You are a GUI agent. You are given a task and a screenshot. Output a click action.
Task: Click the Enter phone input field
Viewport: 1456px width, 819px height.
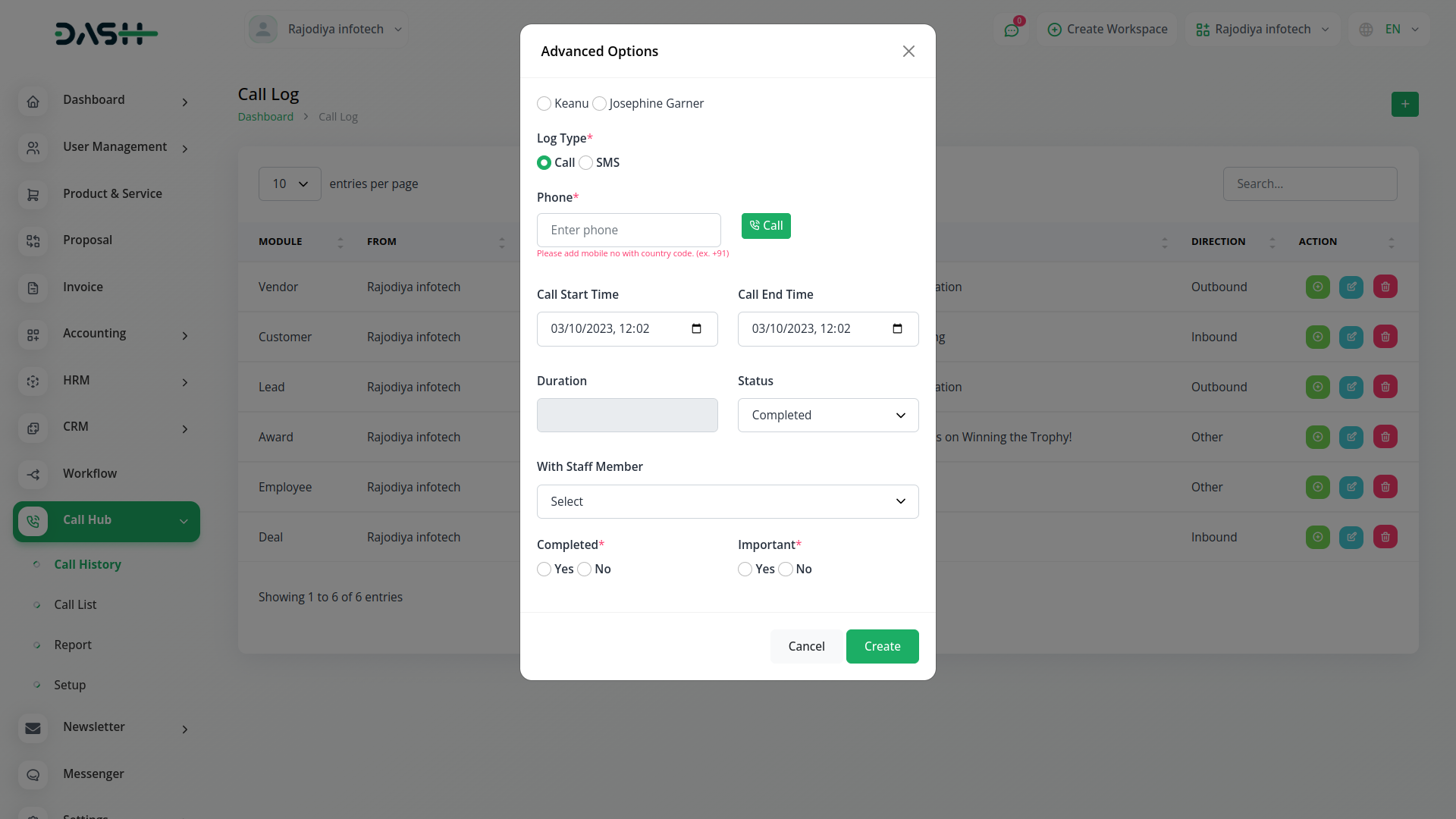pyautogui.click(x=628, y=231)
